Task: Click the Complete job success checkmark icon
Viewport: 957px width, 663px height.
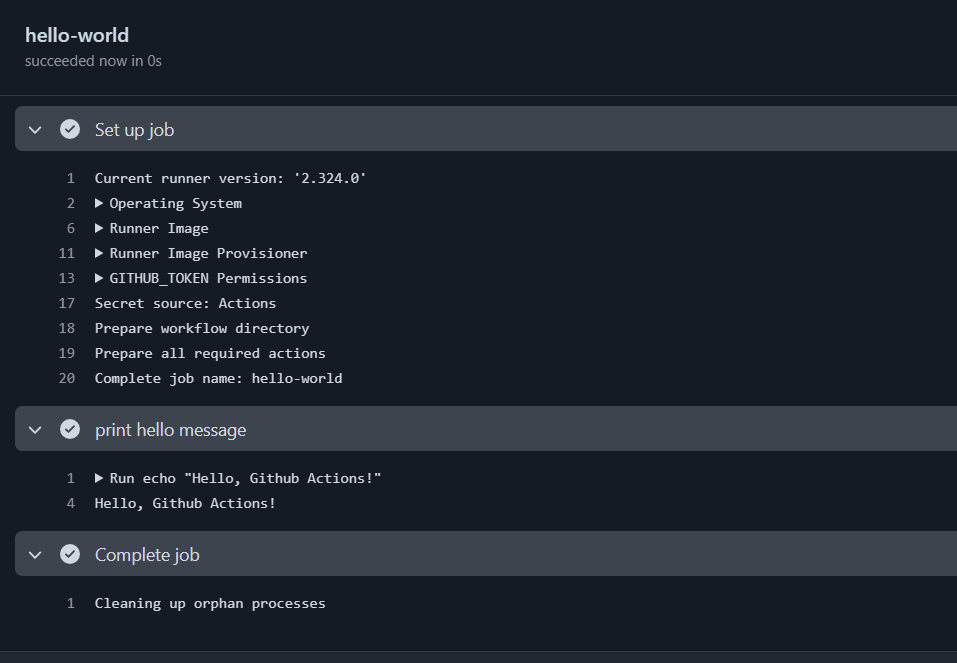Action: coord(70,554)
